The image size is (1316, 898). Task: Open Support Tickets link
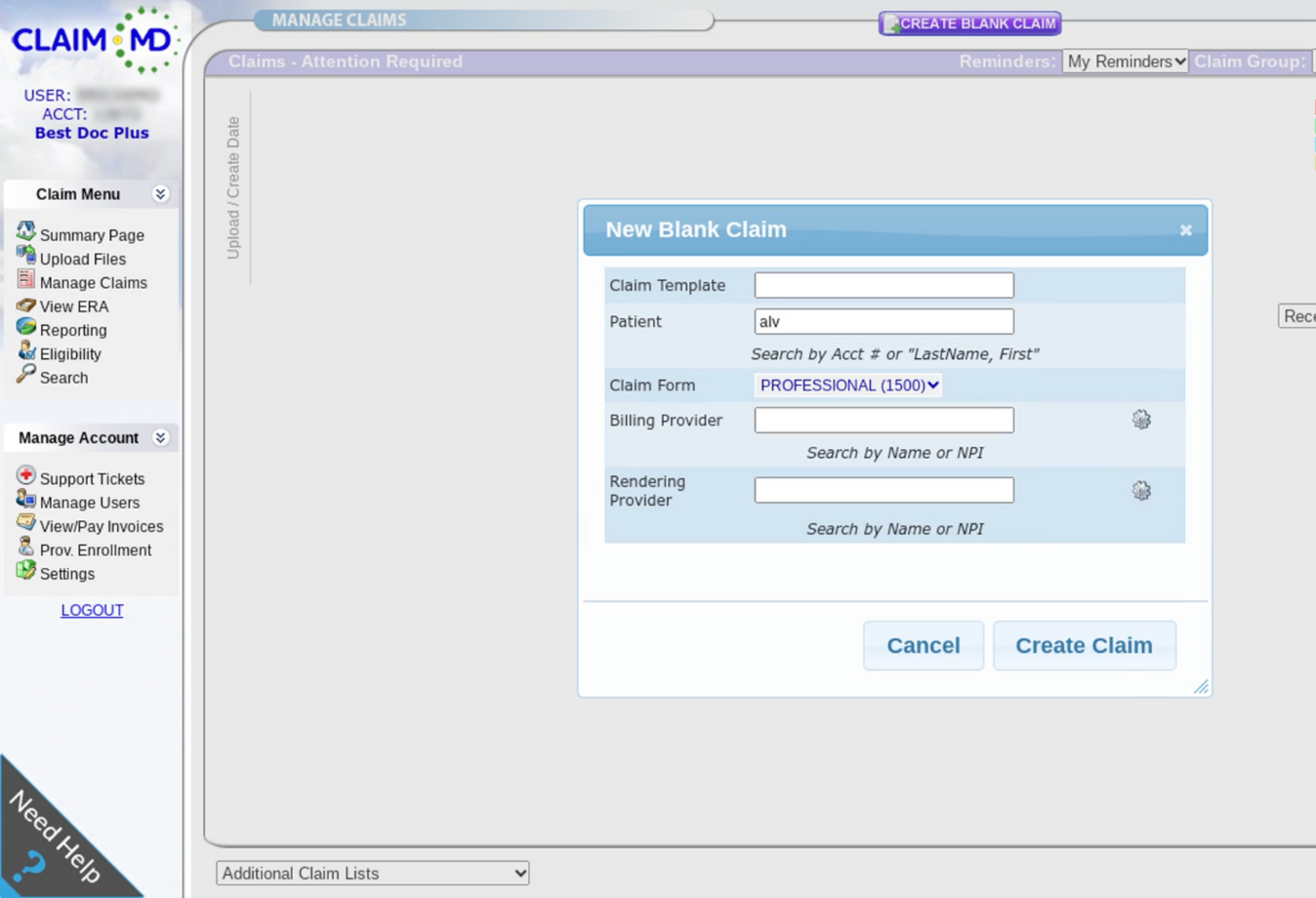[92, 479]
